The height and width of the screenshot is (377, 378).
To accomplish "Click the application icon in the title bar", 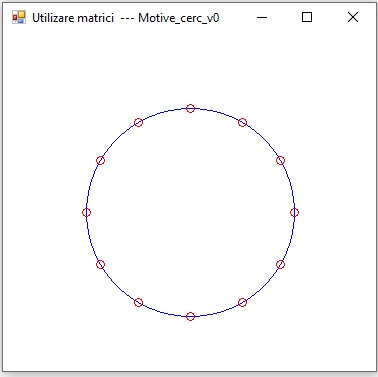I will tap(19, 17).
